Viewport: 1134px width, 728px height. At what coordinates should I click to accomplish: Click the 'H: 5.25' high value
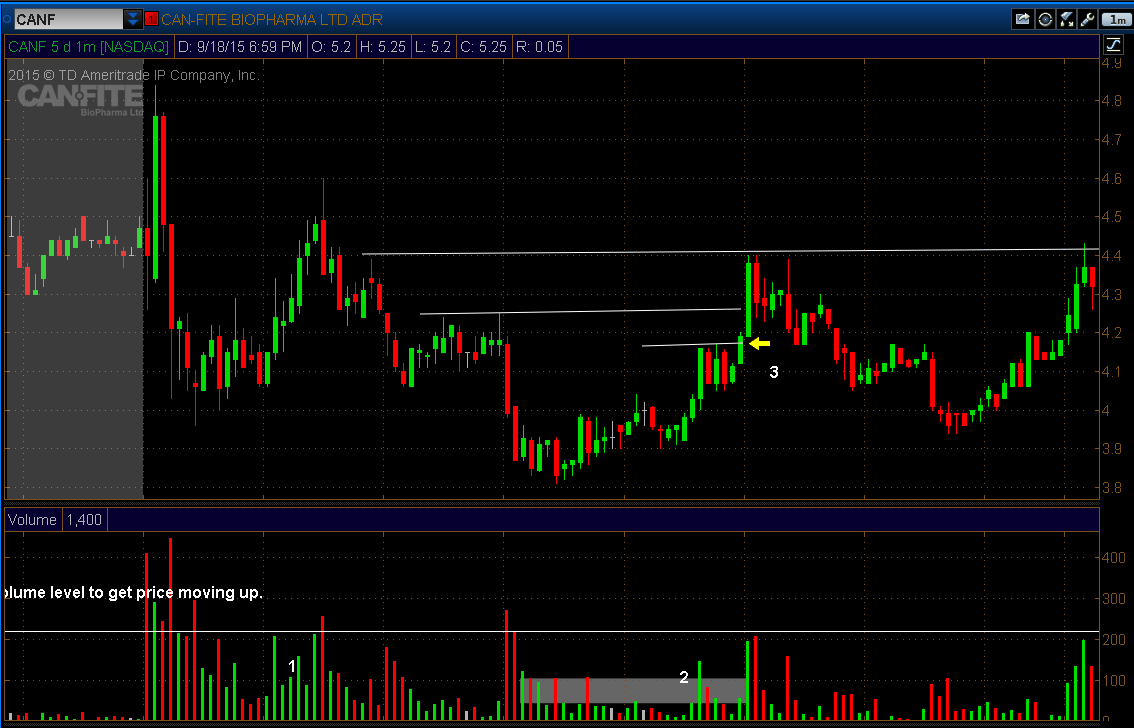click(383, 47)
